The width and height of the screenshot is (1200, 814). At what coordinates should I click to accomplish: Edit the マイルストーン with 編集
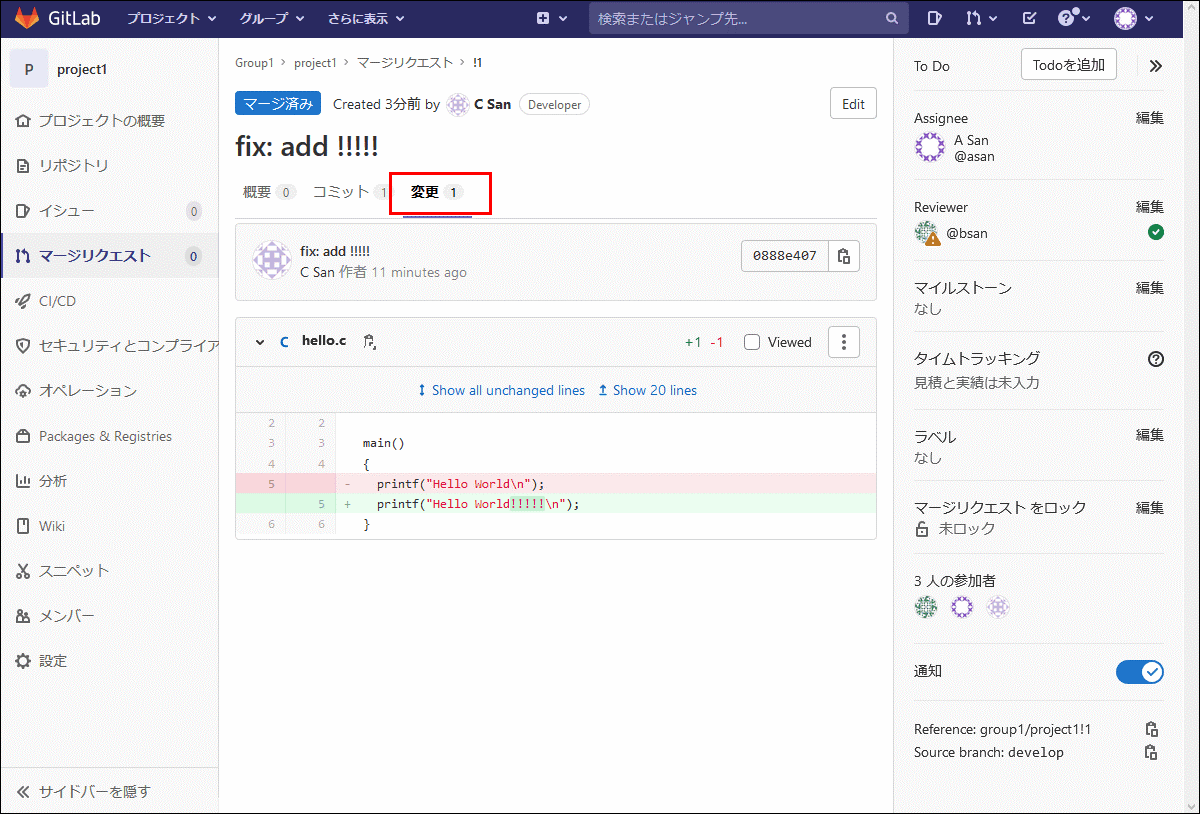(1150, 287)
